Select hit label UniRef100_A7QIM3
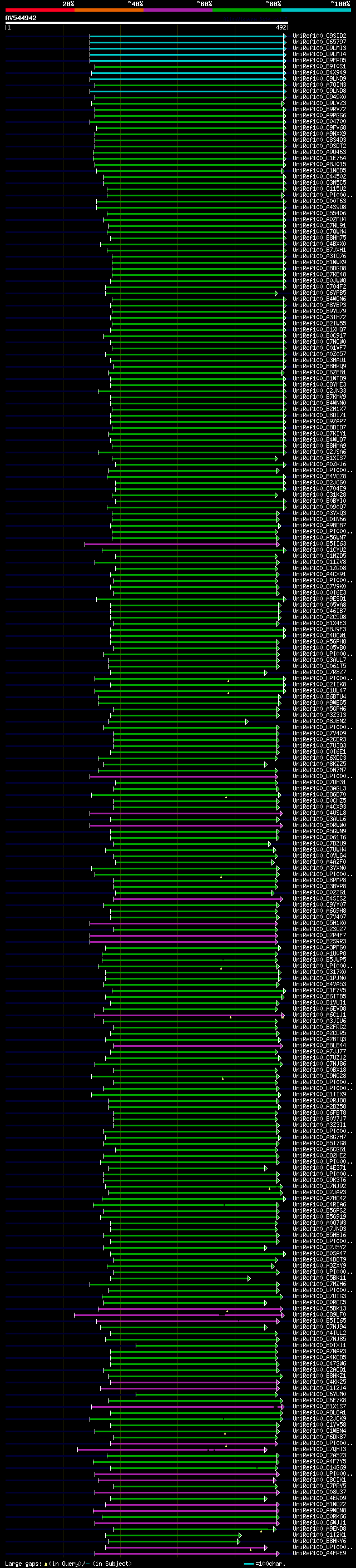 [x=319, y=85]
